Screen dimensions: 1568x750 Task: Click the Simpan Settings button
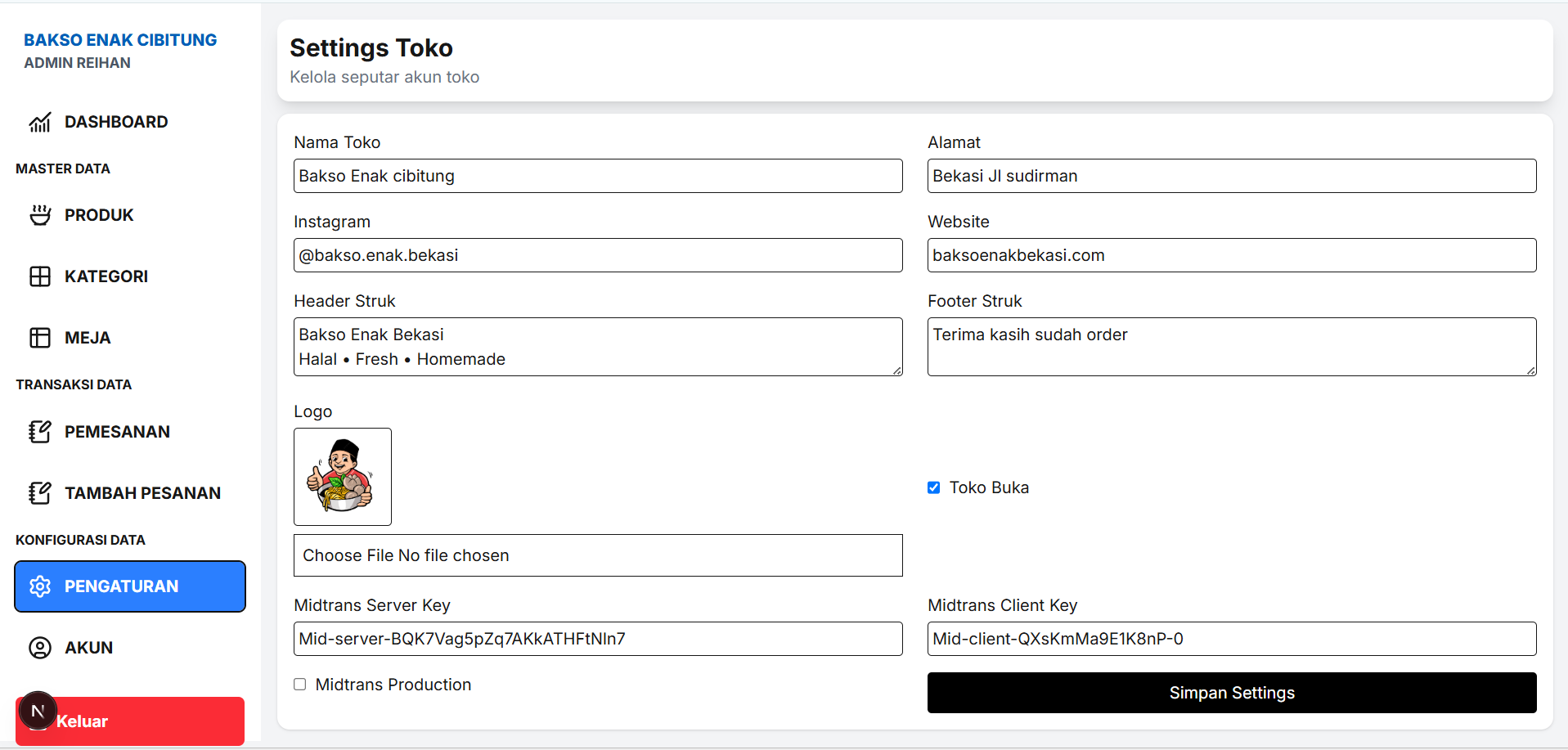[1232, 693]
